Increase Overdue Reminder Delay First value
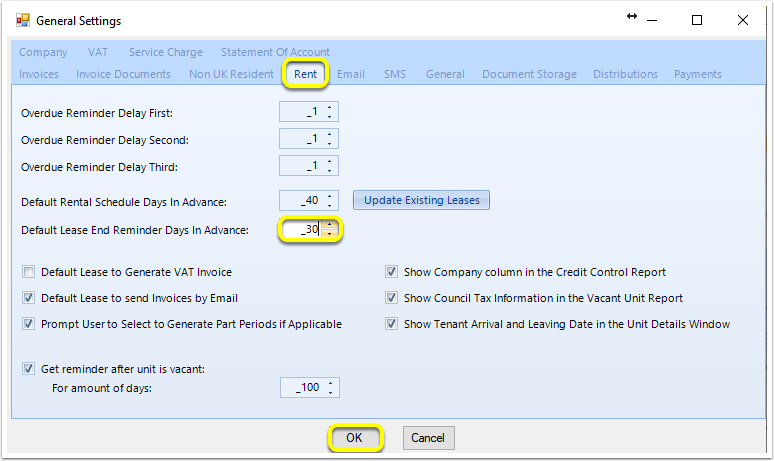Viewport: 774px width, 461px height. [330, 107]
